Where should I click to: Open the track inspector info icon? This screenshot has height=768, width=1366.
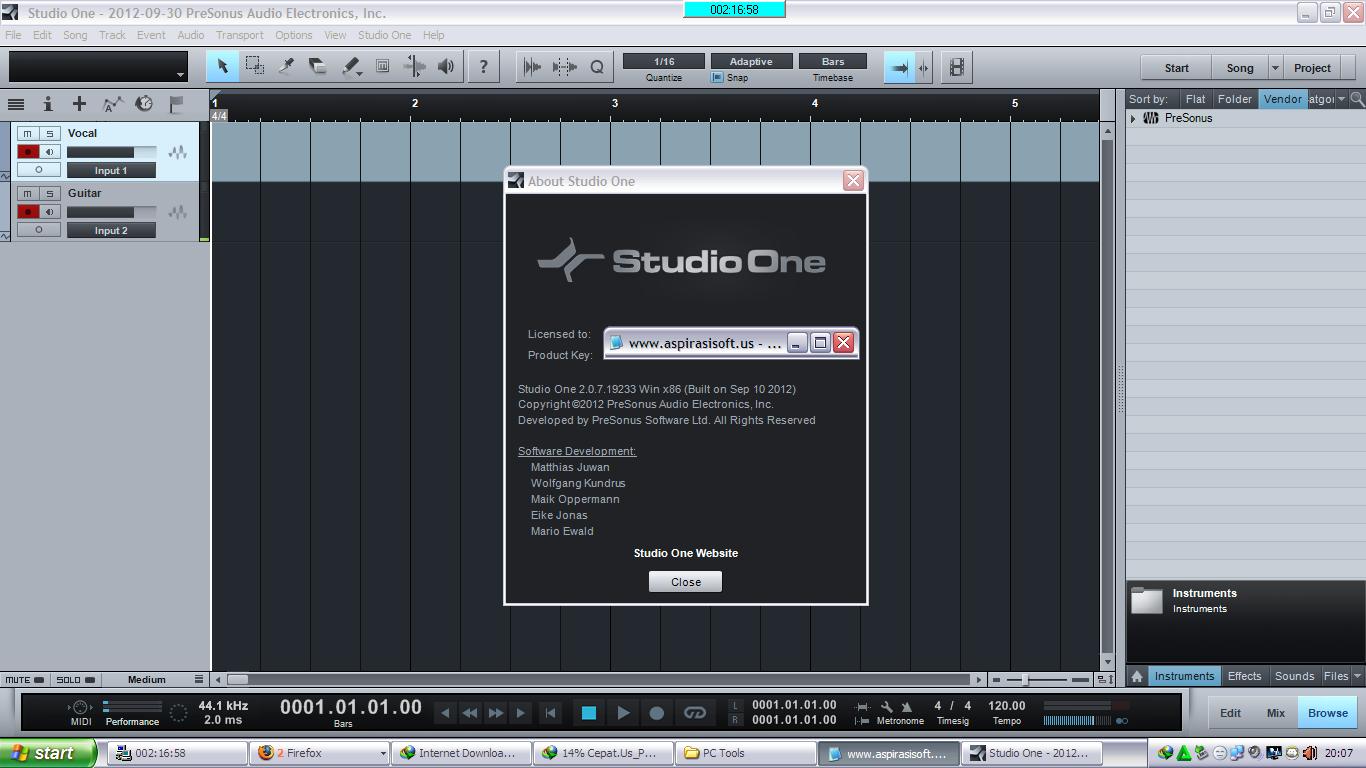47,103
